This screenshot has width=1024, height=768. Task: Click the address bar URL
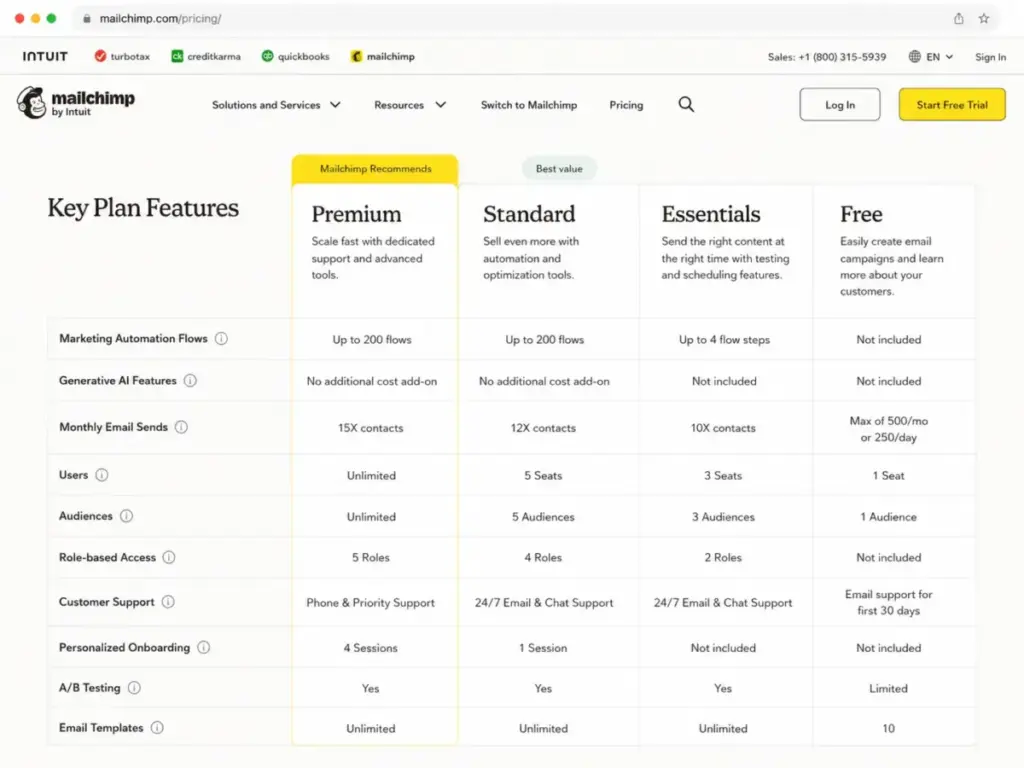(160, 18)
